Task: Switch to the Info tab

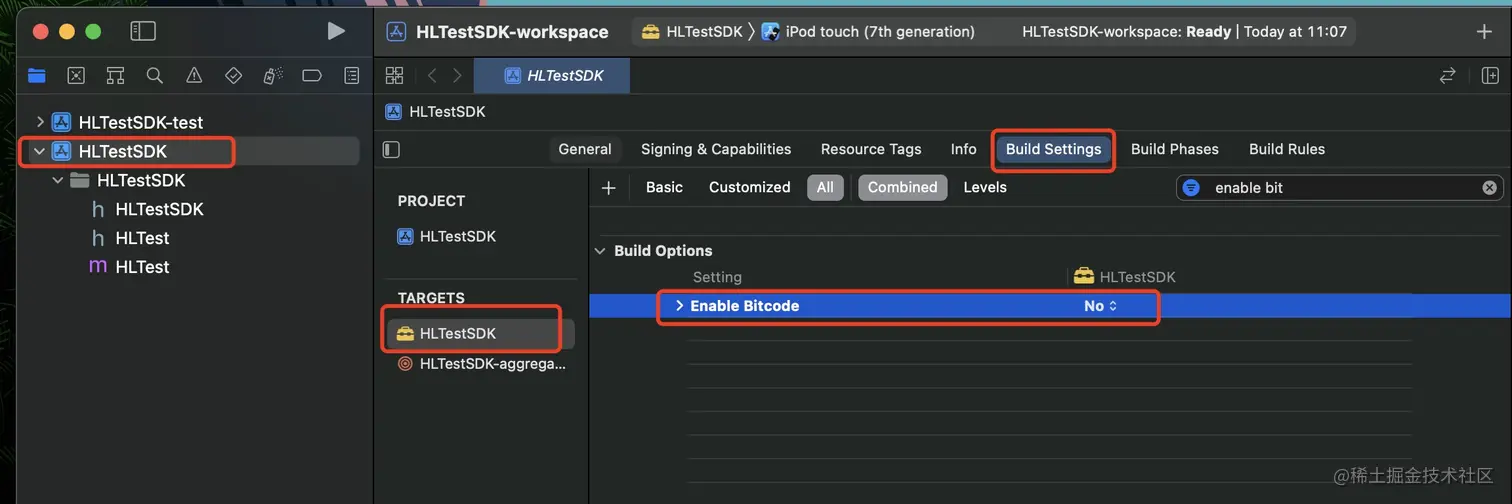Action: [963, 149]
